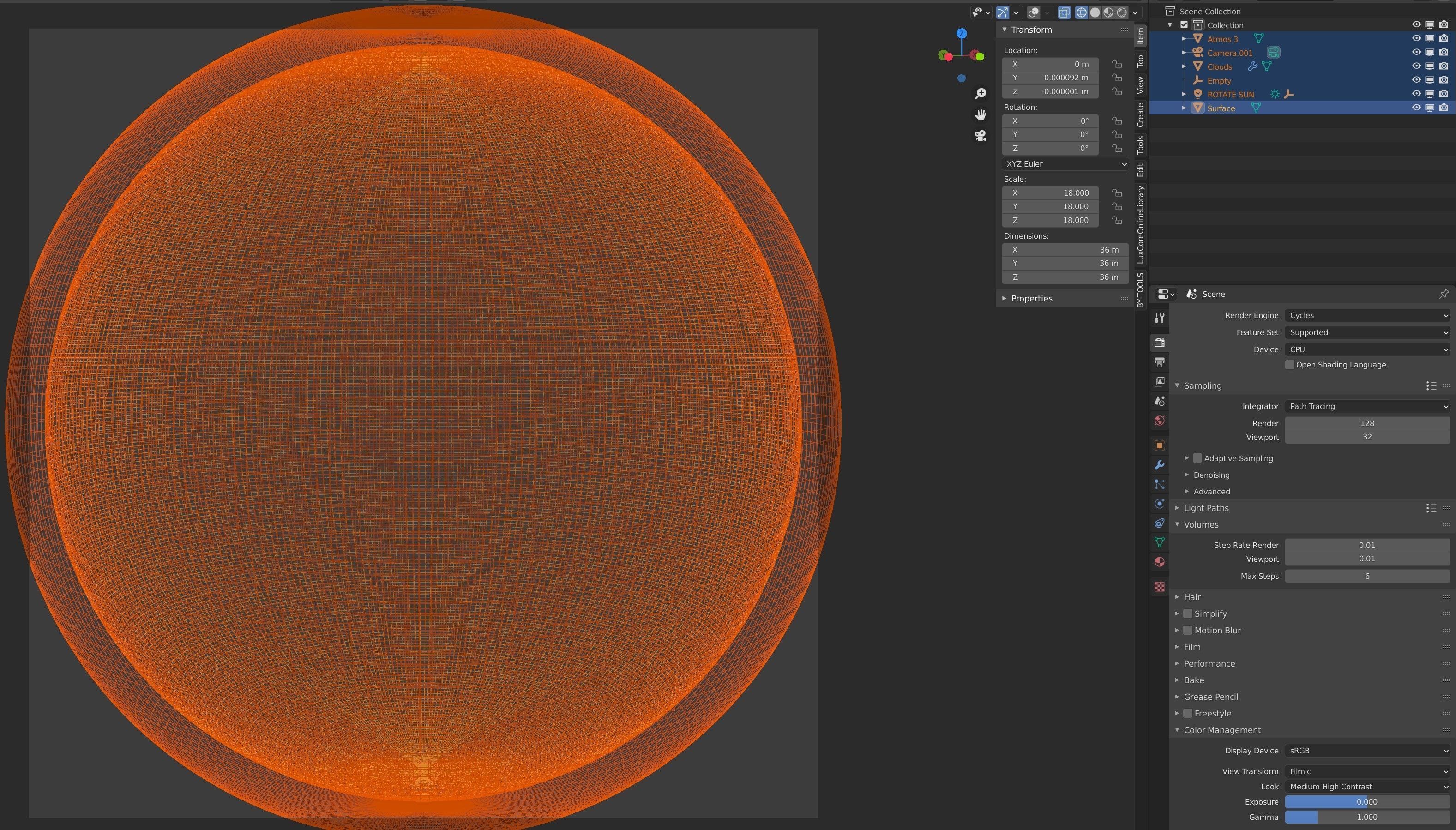The image size is (1456, 830).
Task: Toggle X-ray view button
Action: pyautogui.click(x=1064, y=12)
